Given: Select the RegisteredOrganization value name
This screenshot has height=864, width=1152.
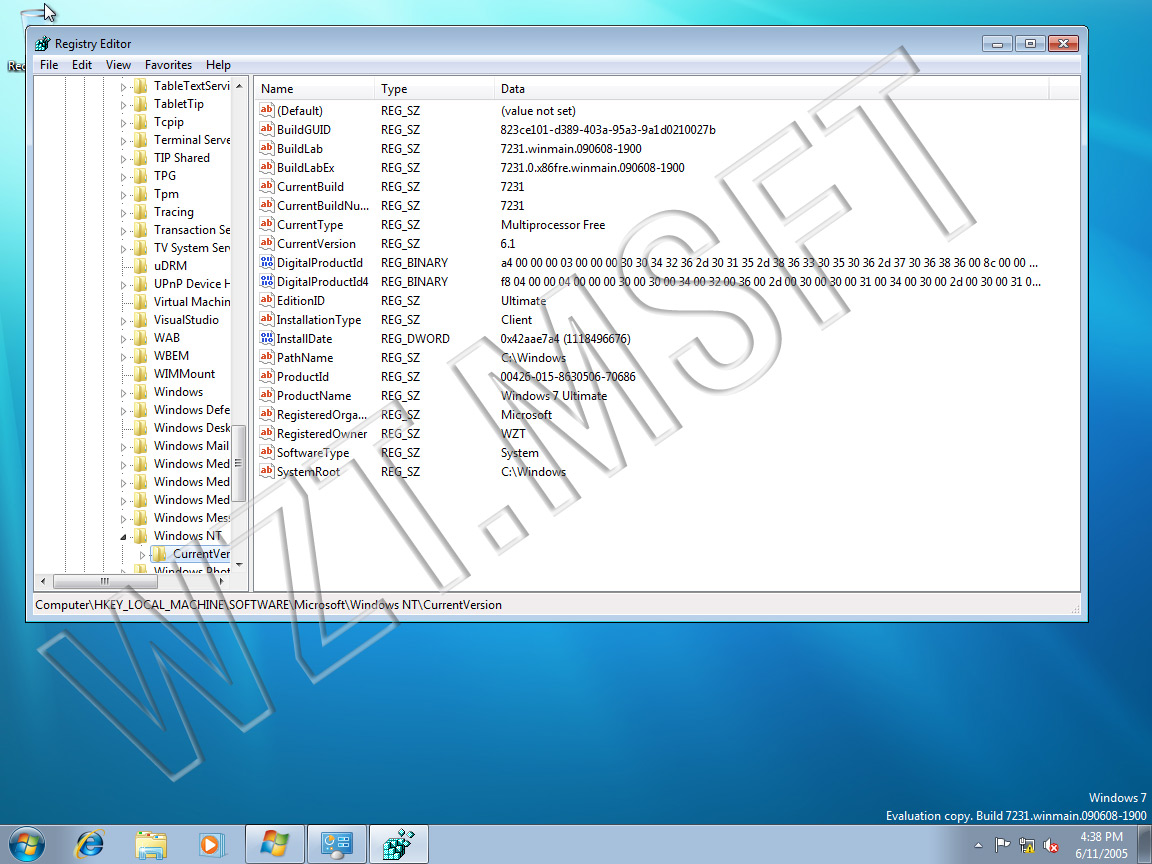Looking at the screenshot, I should pyautogui.click(x=322, y=415).
